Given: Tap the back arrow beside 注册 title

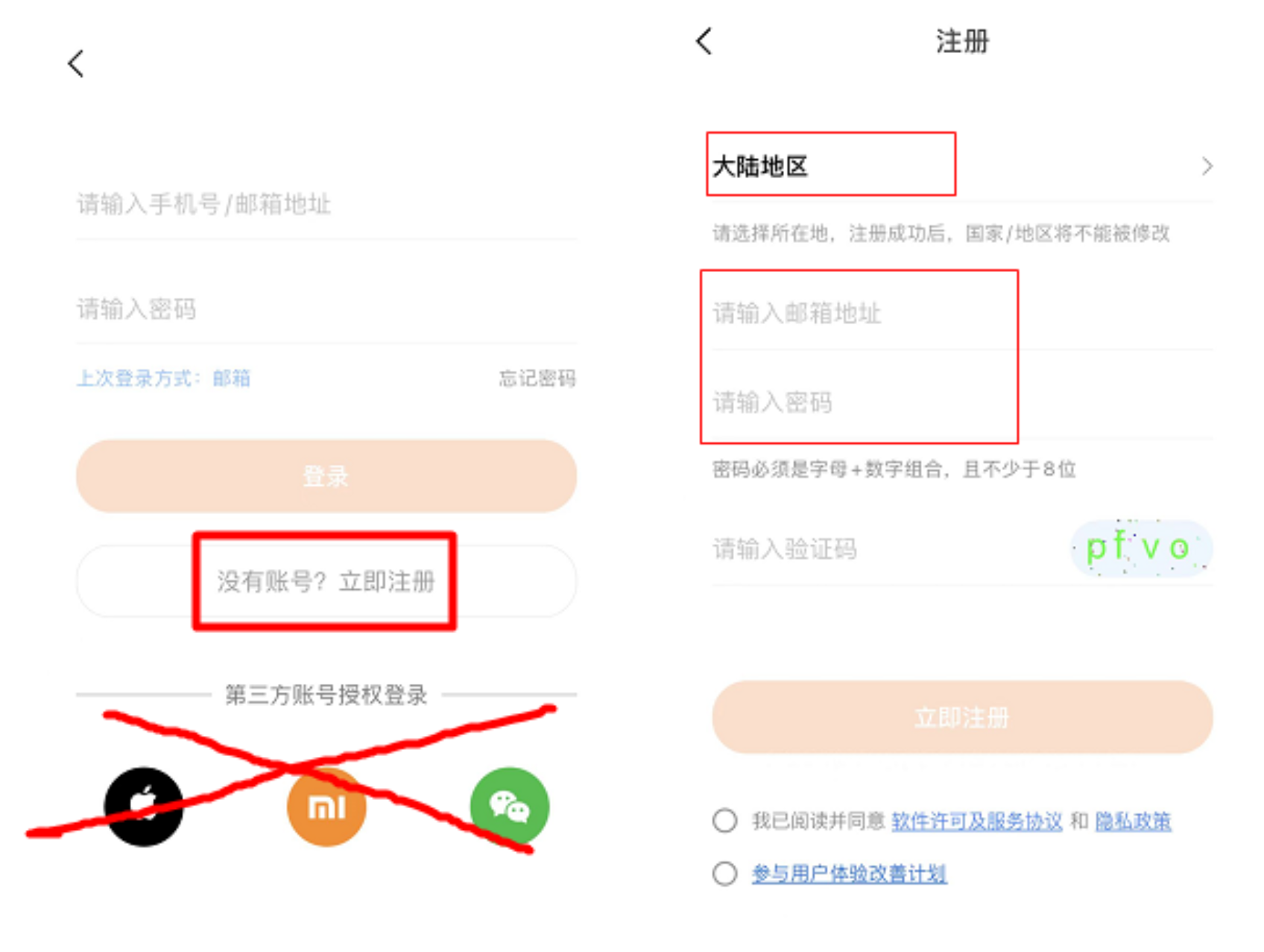Looking at the screenshot, I should [x=704, y=41].
